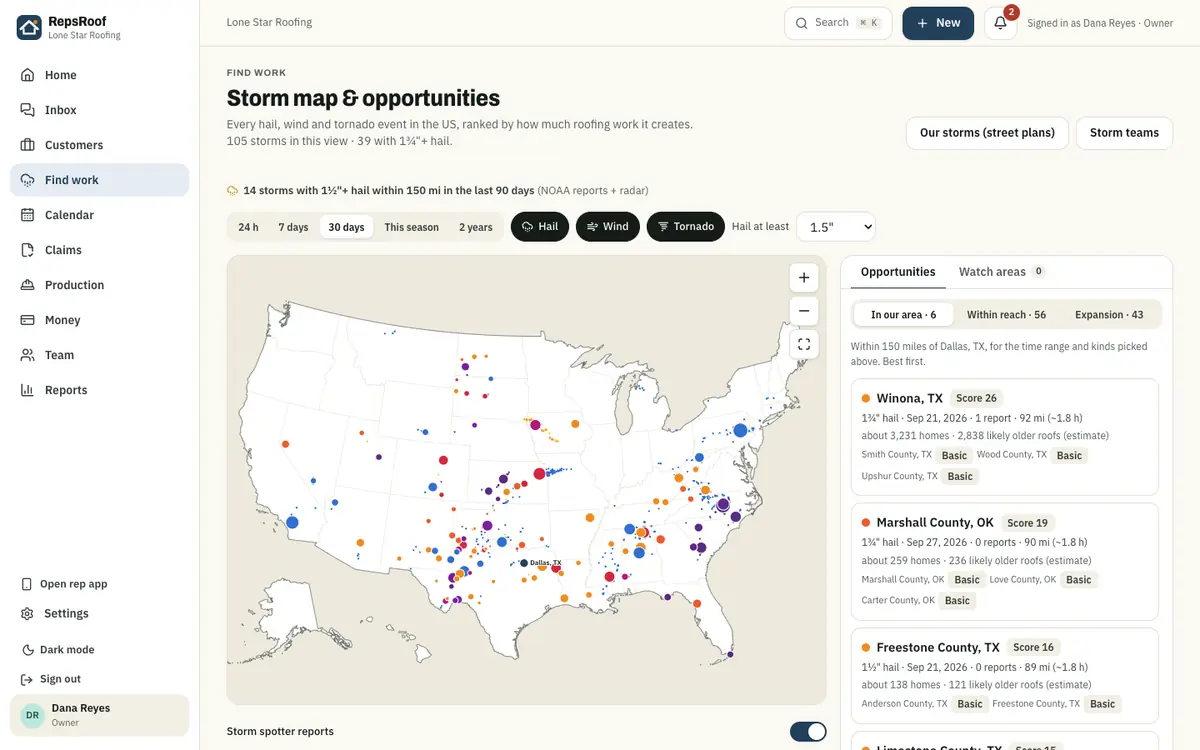
Task: Enable Dark mode from sidebar
Action: click(x=67, y=650)
